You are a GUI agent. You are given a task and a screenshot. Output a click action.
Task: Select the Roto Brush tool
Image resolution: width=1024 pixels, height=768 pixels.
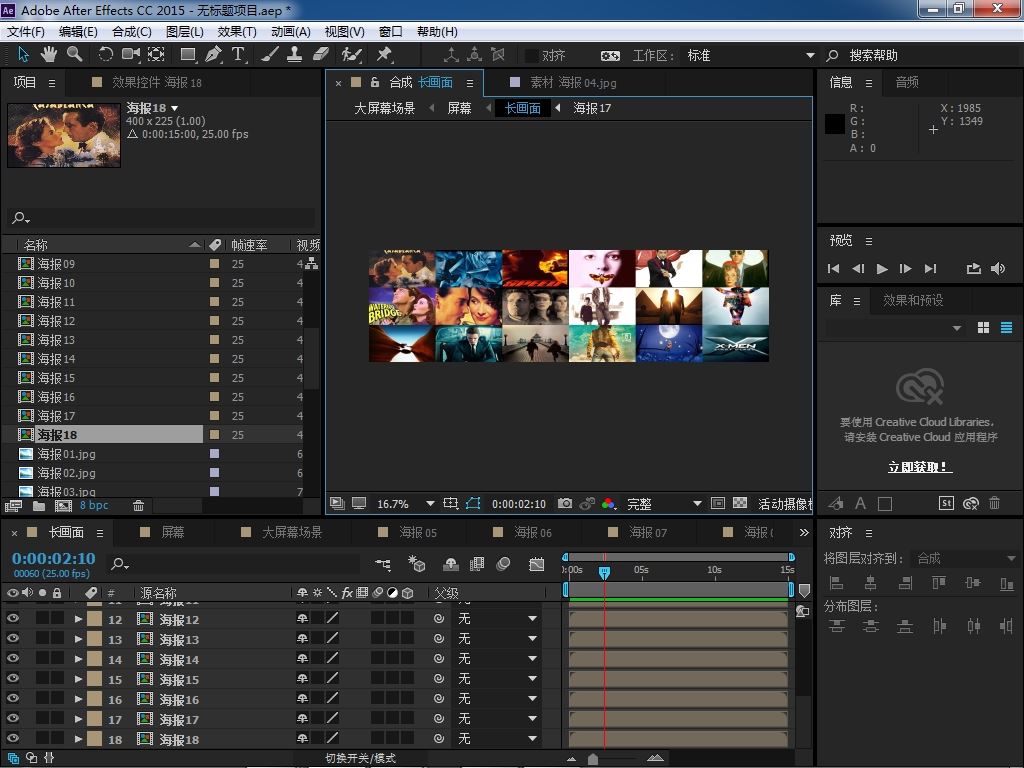(x=351, y=55)
